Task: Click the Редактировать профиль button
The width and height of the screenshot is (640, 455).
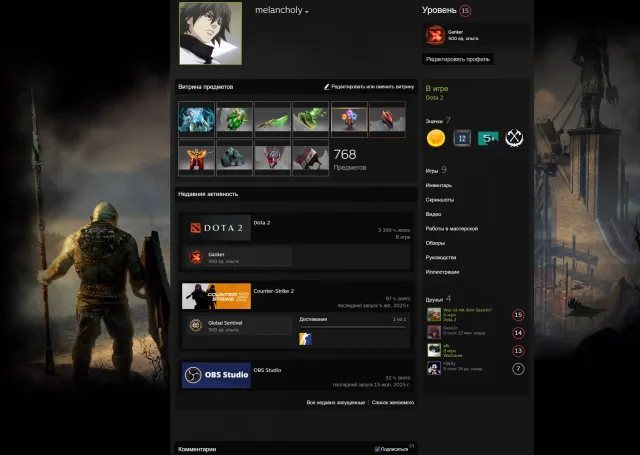Action: coord(458,59)
